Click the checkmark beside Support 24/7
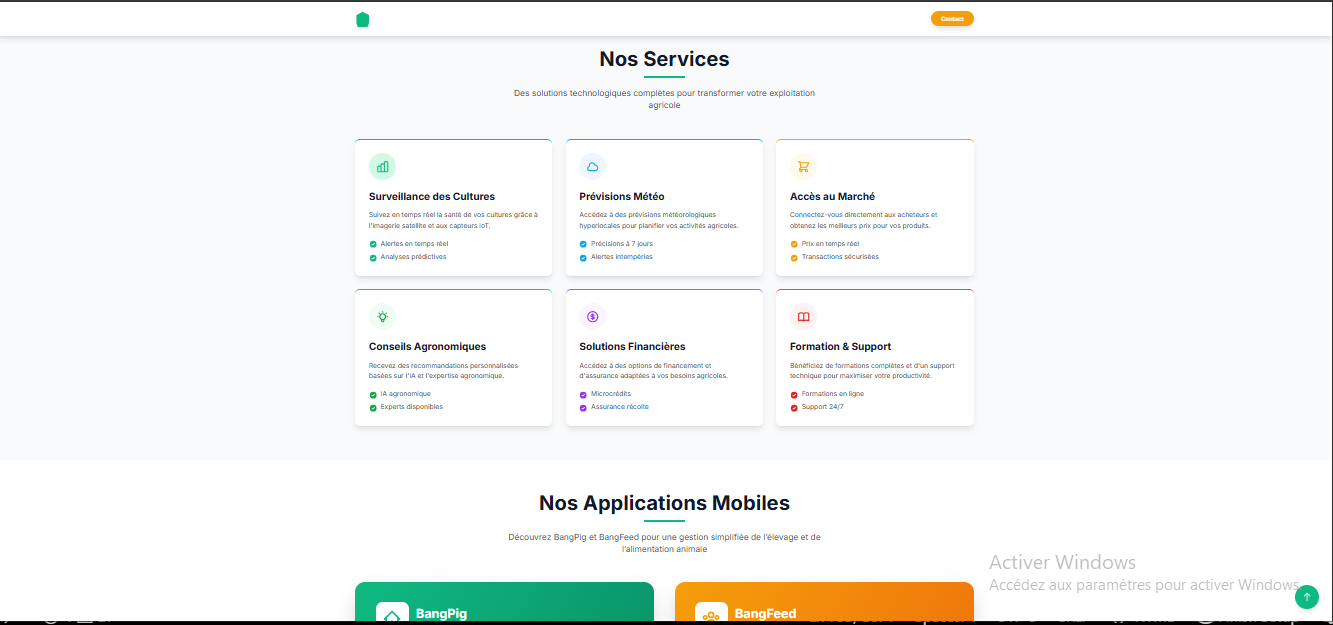 point(794,407)
